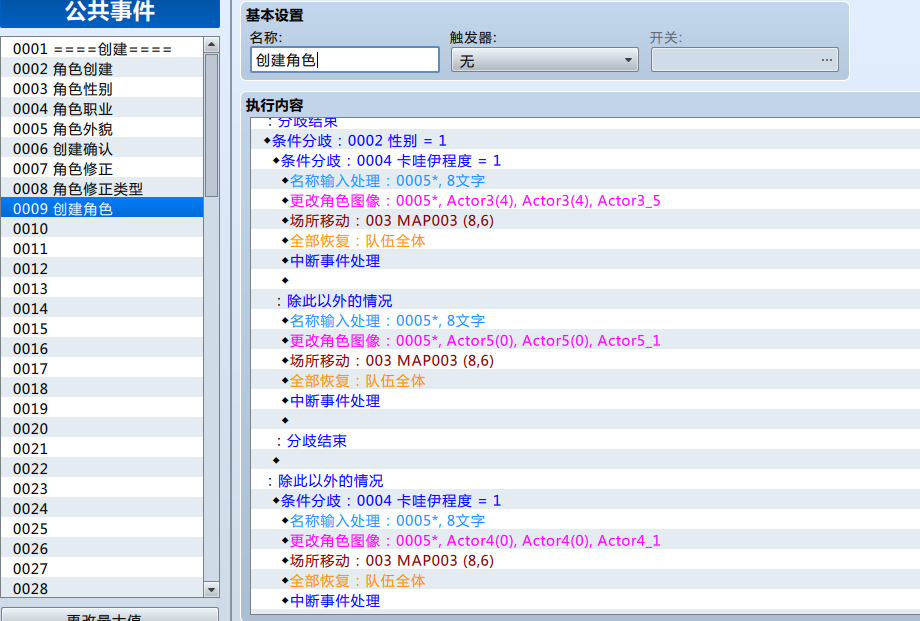Viewport: 920px width, 621px height.
Task: Select the 更改角色图像 command using Actor5_1
Action: (x=586, y=340)
